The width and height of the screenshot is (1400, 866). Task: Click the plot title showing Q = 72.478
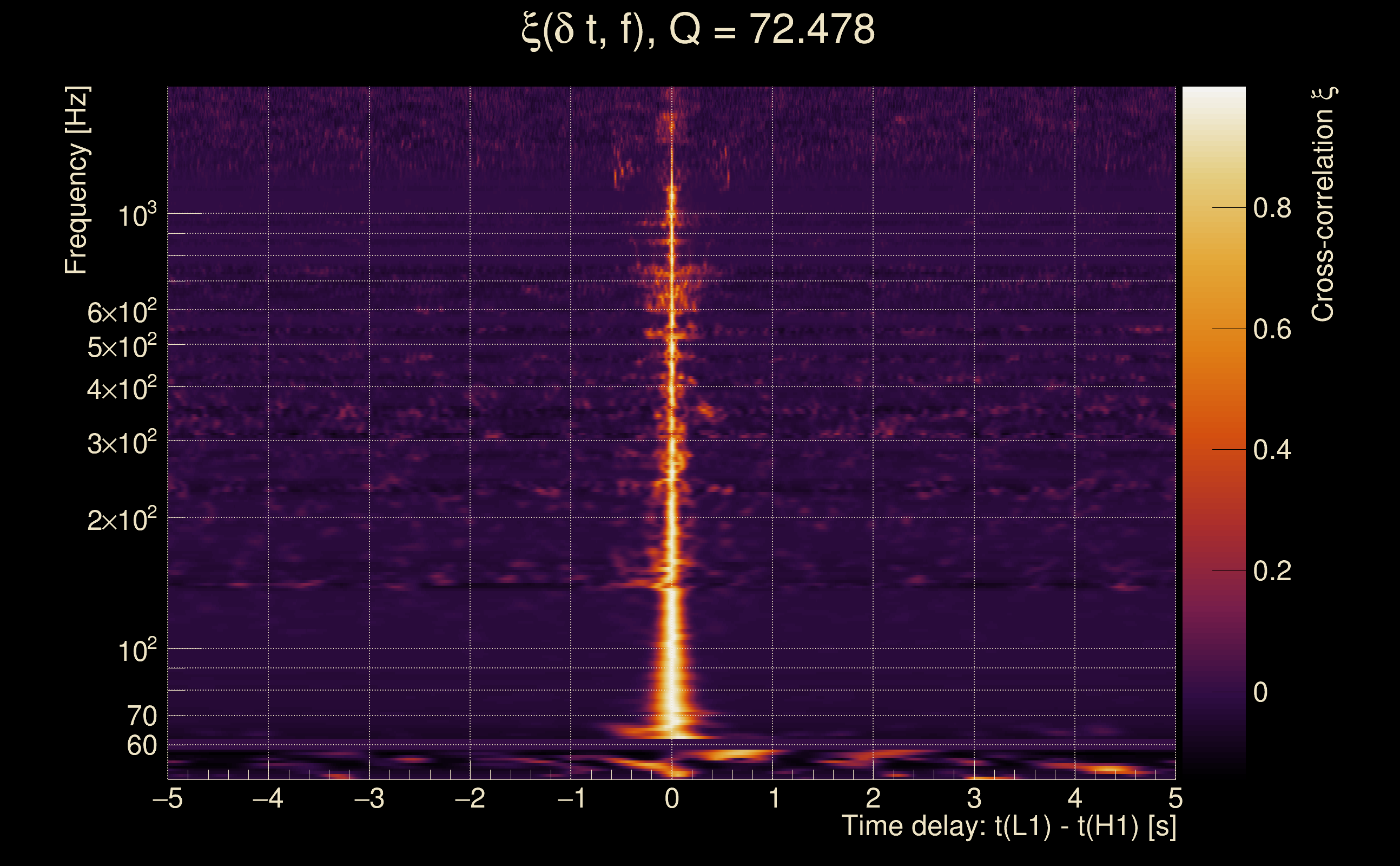coord(698,30)
